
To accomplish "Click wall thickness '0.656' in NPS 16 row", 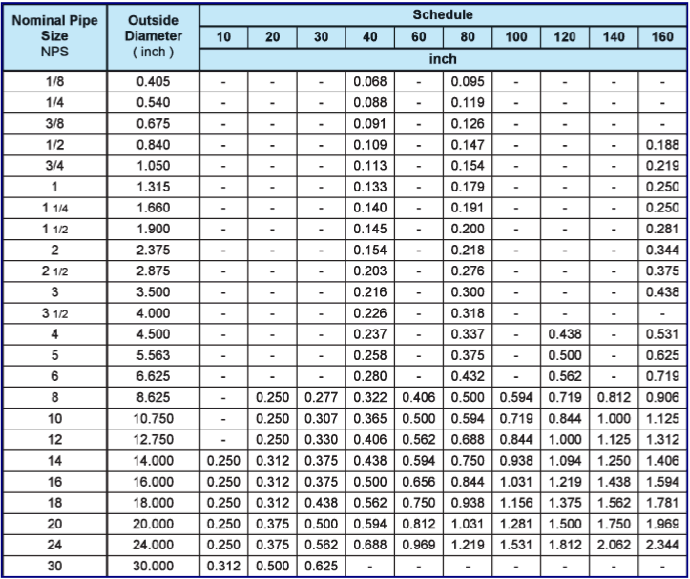I will point(418,482).
